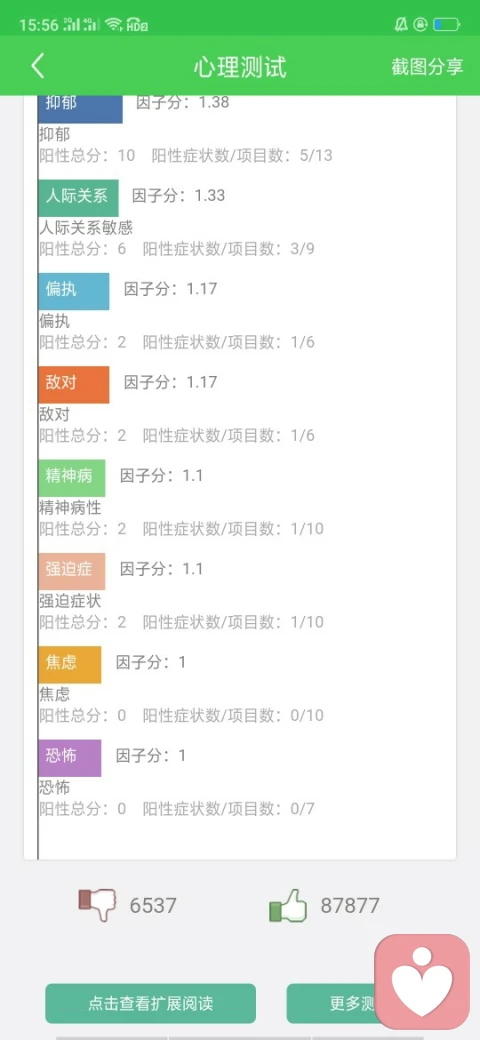This screenshot has height=1040, width=480.
Task: Tap the back arrow icon
Action: (38, 67)
